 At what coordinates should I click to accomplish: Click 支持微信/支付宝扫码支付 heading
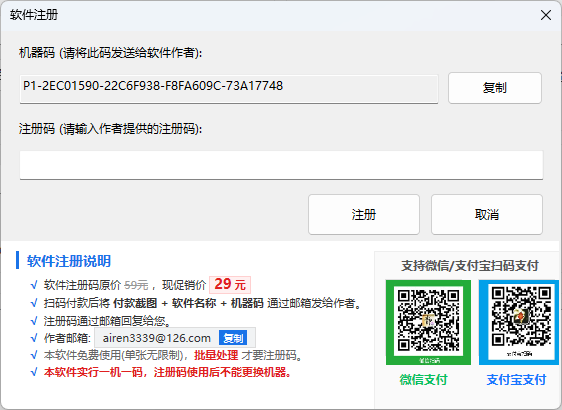click(x=470, y=266)
